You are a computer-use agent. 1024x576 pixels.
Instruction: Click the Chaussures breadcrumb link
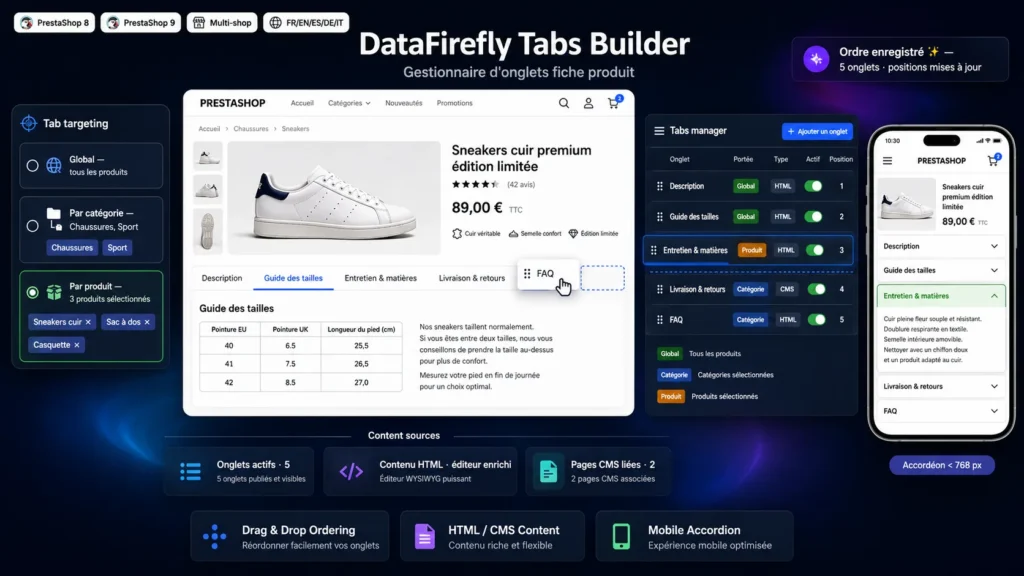point(251,129)
